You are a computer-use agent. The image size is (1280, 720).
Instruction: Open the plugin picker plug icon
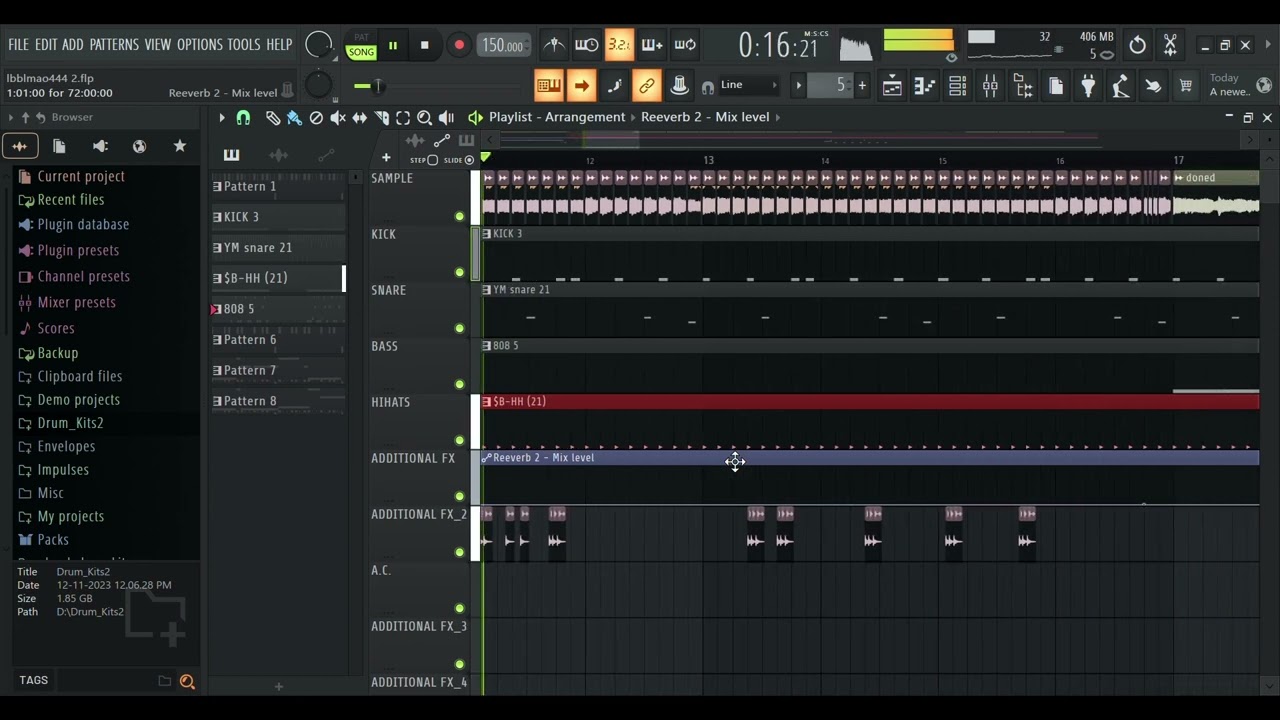pyautogui.click(x=1088, y=86)
